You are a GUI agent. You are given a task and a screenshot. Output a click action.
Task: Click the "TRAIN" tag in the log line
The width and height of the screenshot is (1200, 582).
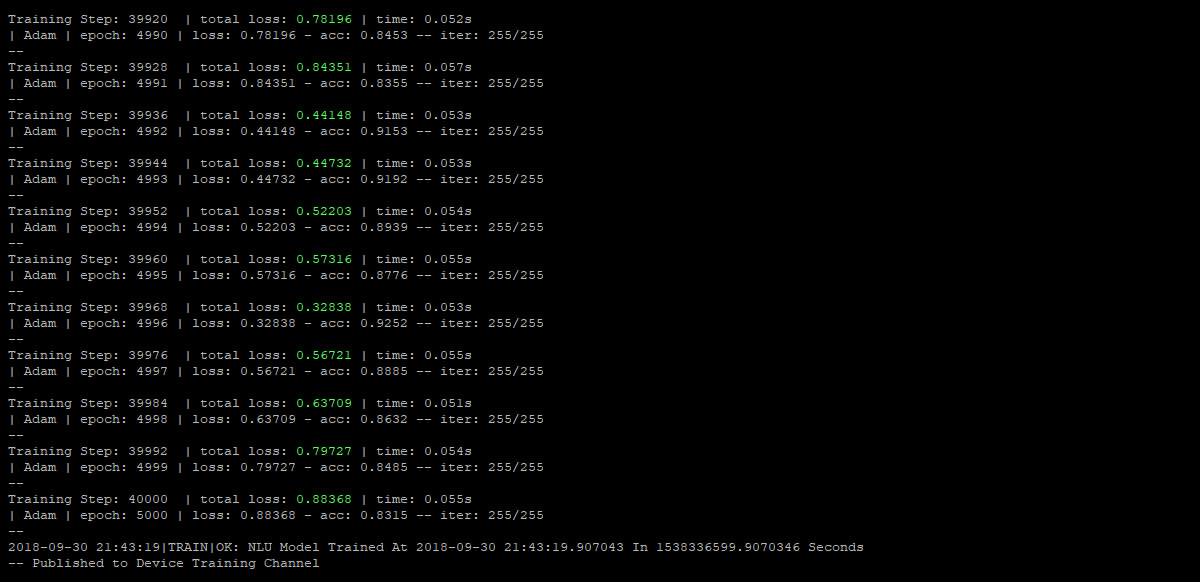pos(188,547)
